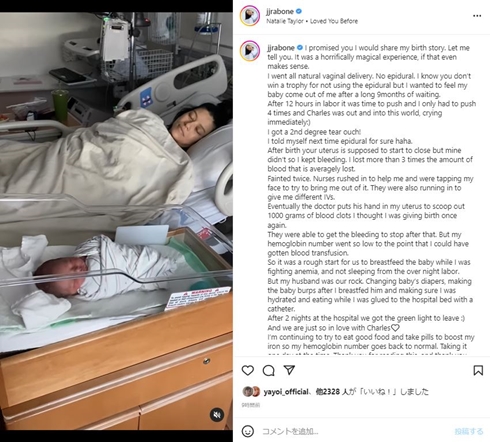
Task: Click jjrabone avatar beside the caption
Action: click(250, 51)
